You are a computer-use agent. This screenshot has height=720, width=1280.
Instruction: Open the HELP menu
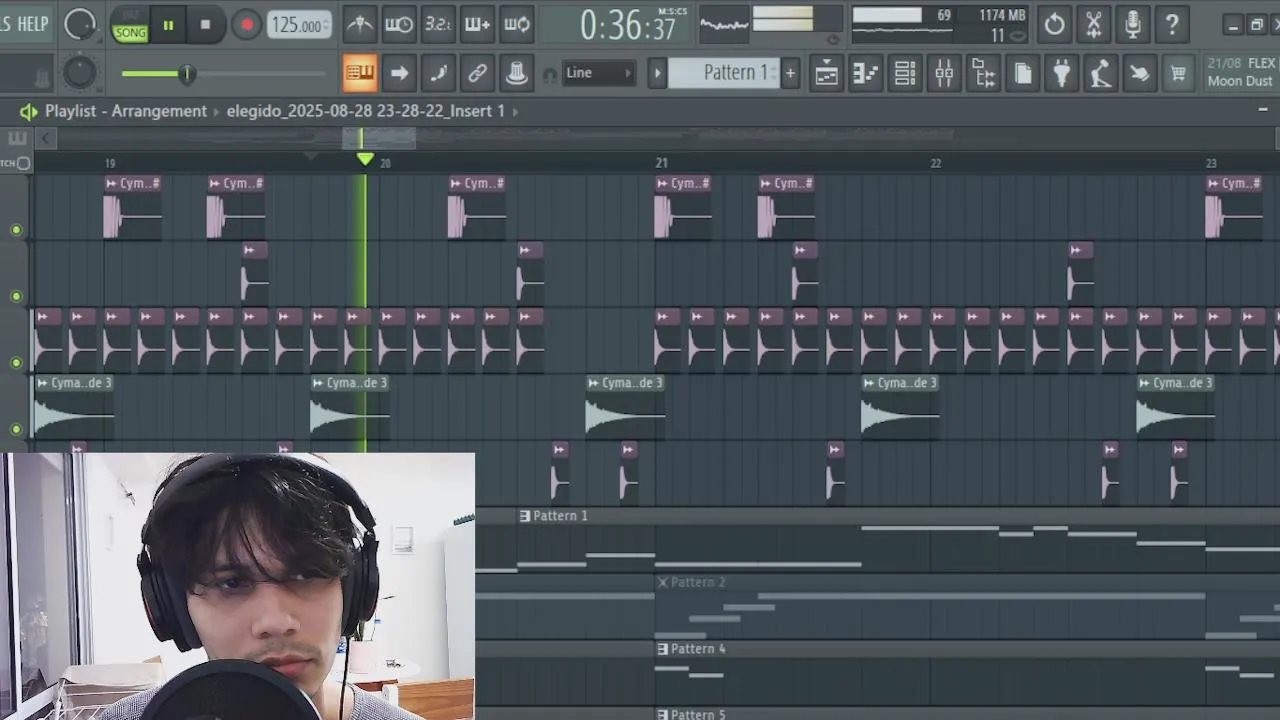pyautogui.click(x=32, y=24)
